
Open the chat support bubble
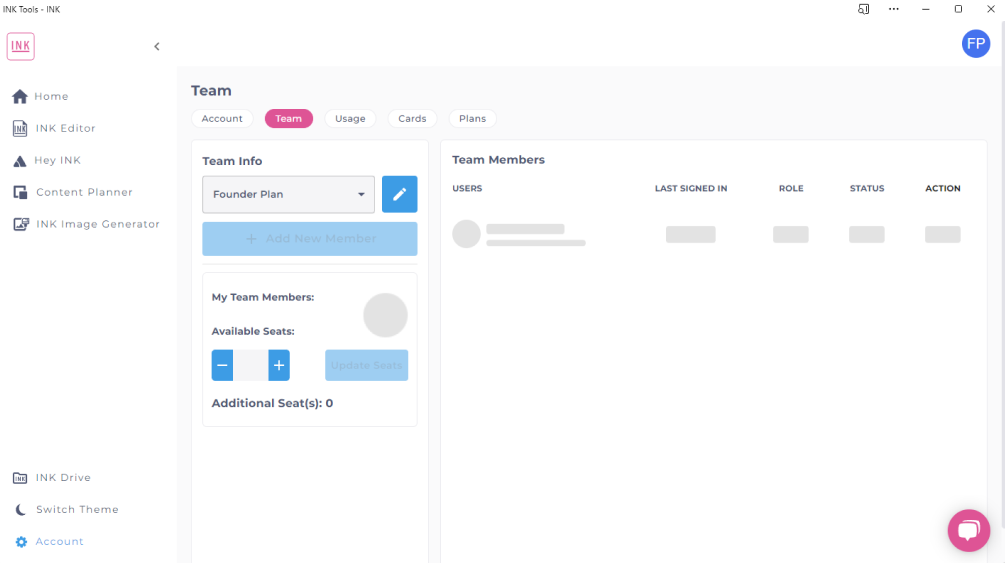pyautogui.click(x=968, y=530)
